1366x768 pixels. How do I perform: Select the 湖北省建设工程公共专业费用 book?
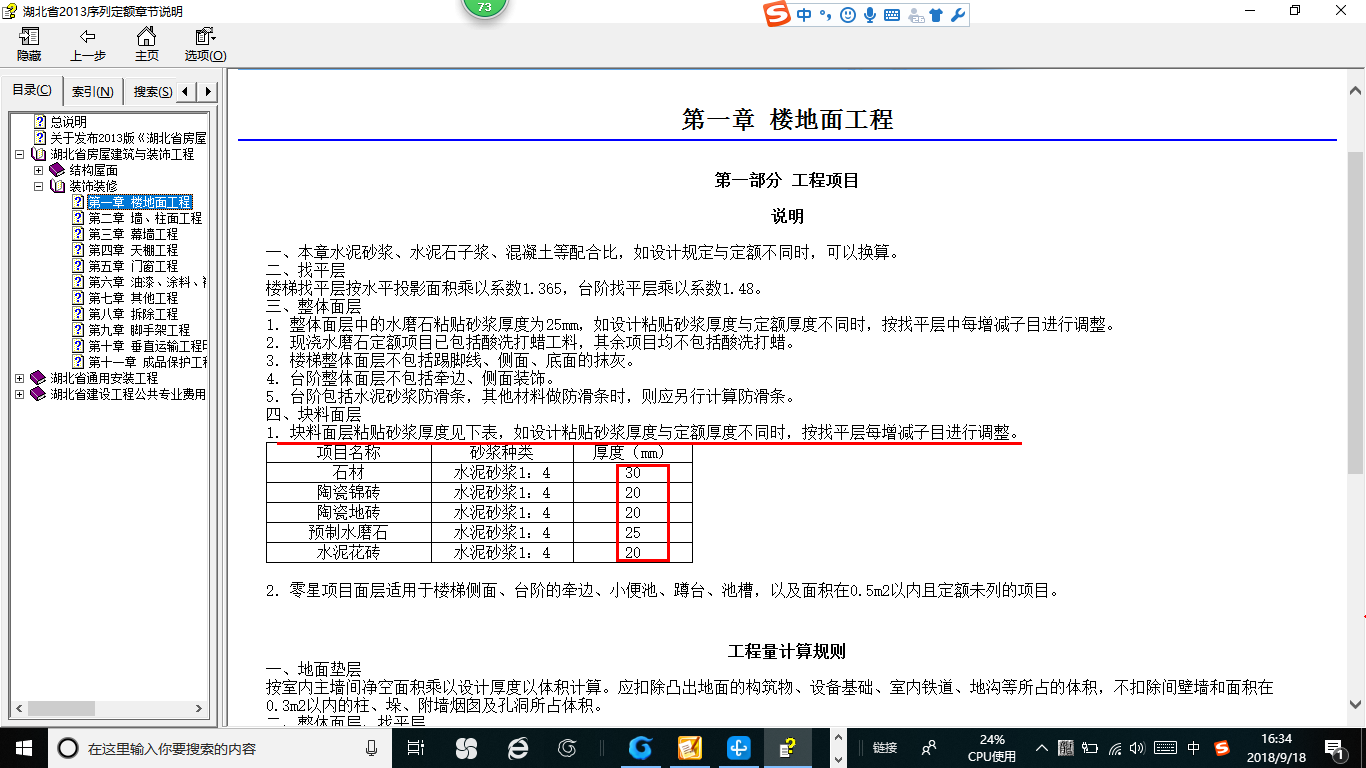pyautogui.click(x=128, y=394)
